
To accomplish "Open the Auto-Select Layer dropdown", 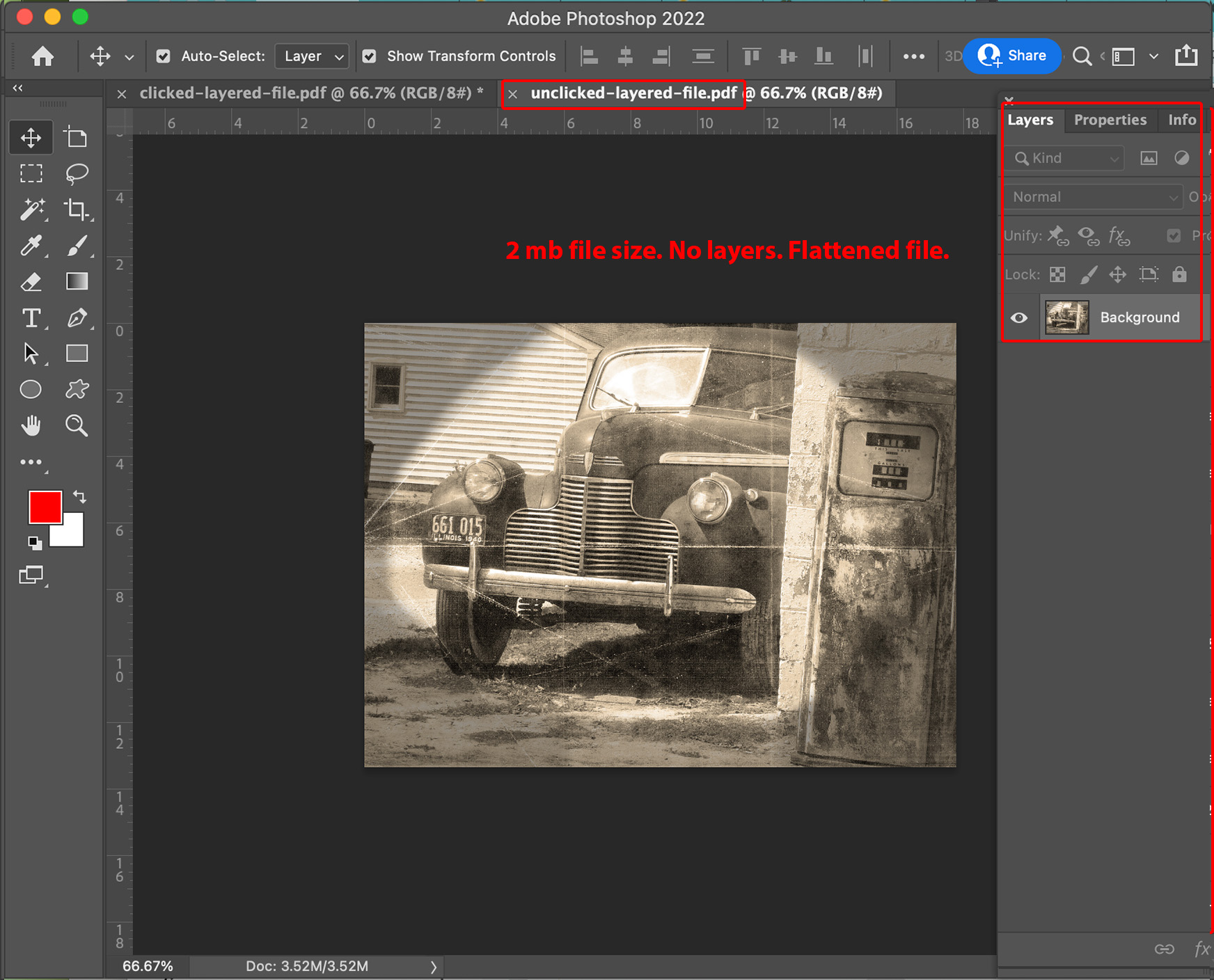I will click(311, 56).
